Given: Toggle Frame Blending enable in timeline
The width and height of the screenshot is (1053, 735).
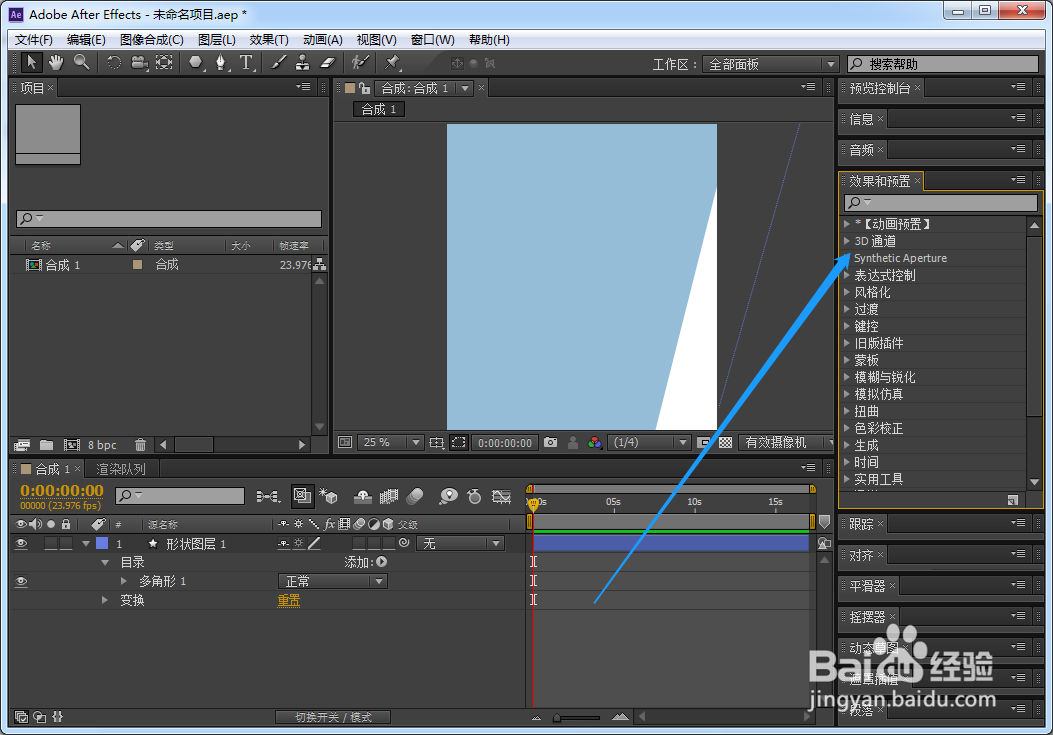Looking at the screenshot, I should pyautogui.click(x=389, y=496).
